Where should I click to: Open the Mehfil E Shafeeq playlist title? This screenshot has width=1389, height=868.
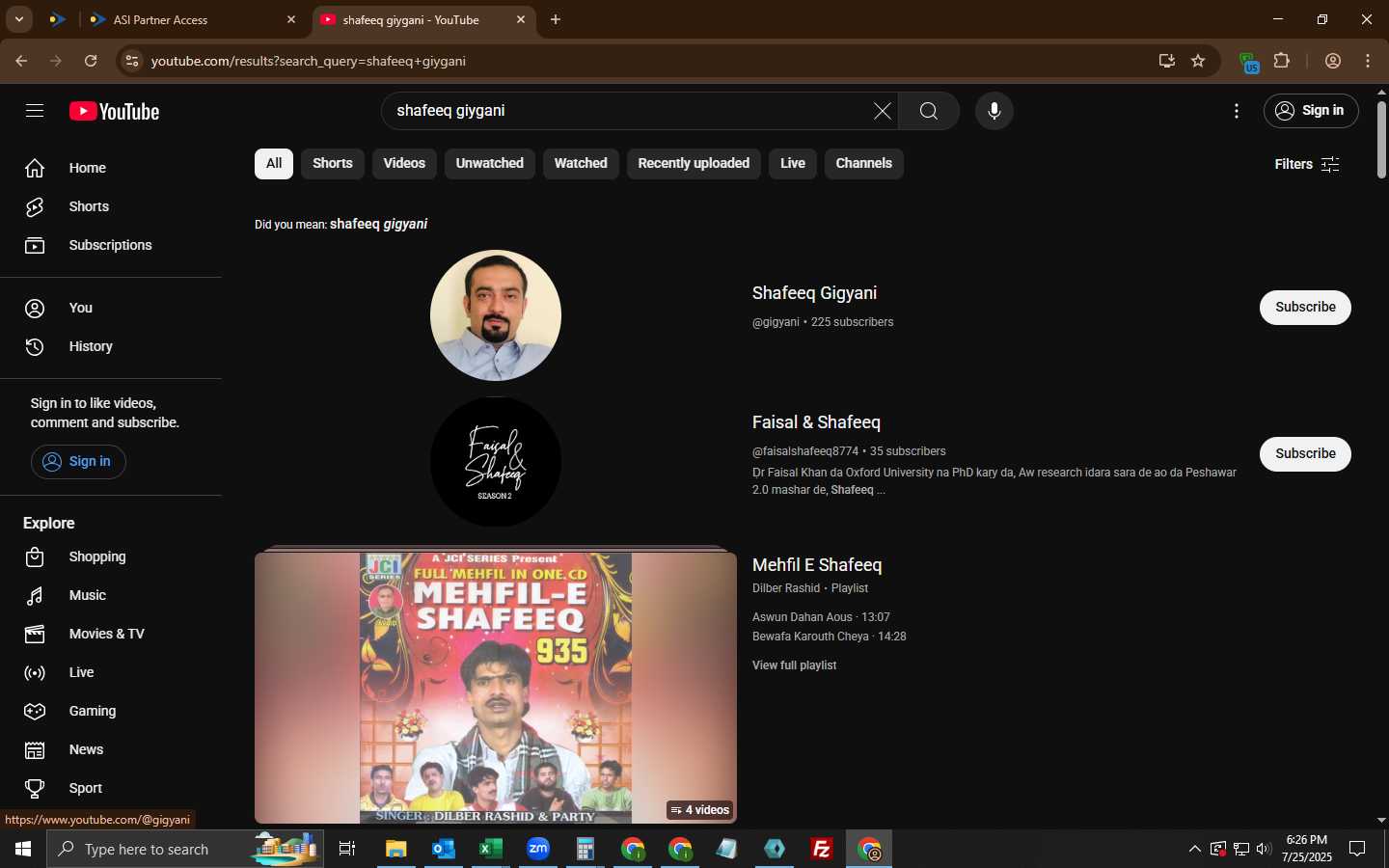(817, 565)
